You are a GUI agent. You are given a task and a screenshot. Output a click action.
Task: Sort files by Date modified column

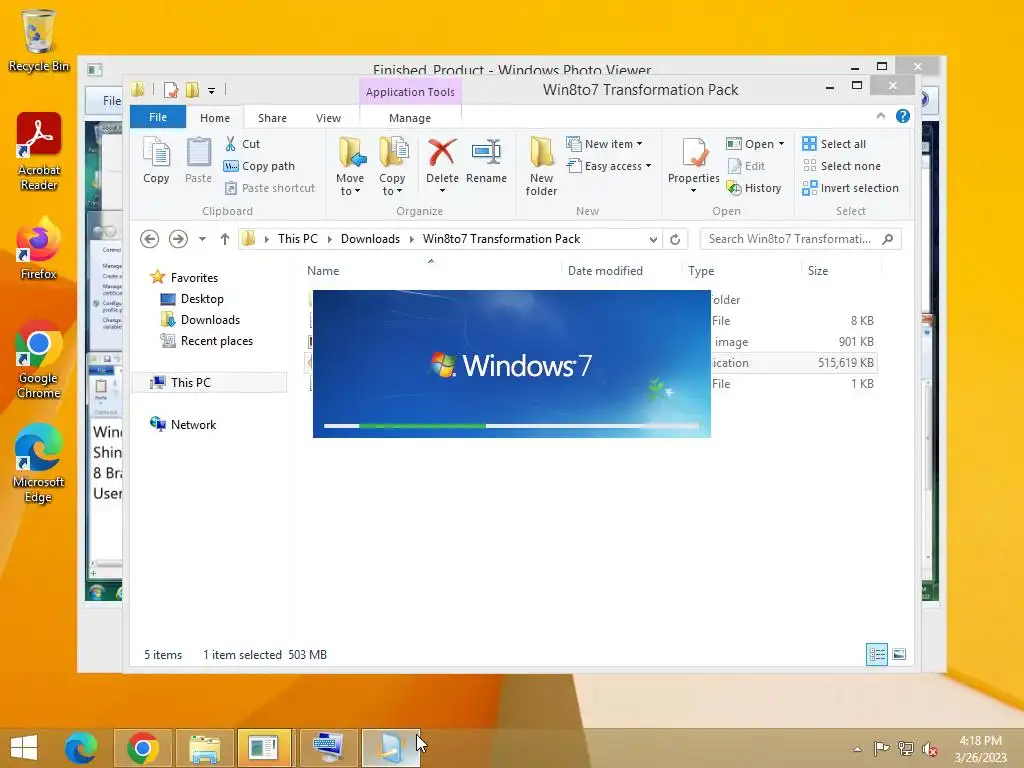(x=605, y=270)
